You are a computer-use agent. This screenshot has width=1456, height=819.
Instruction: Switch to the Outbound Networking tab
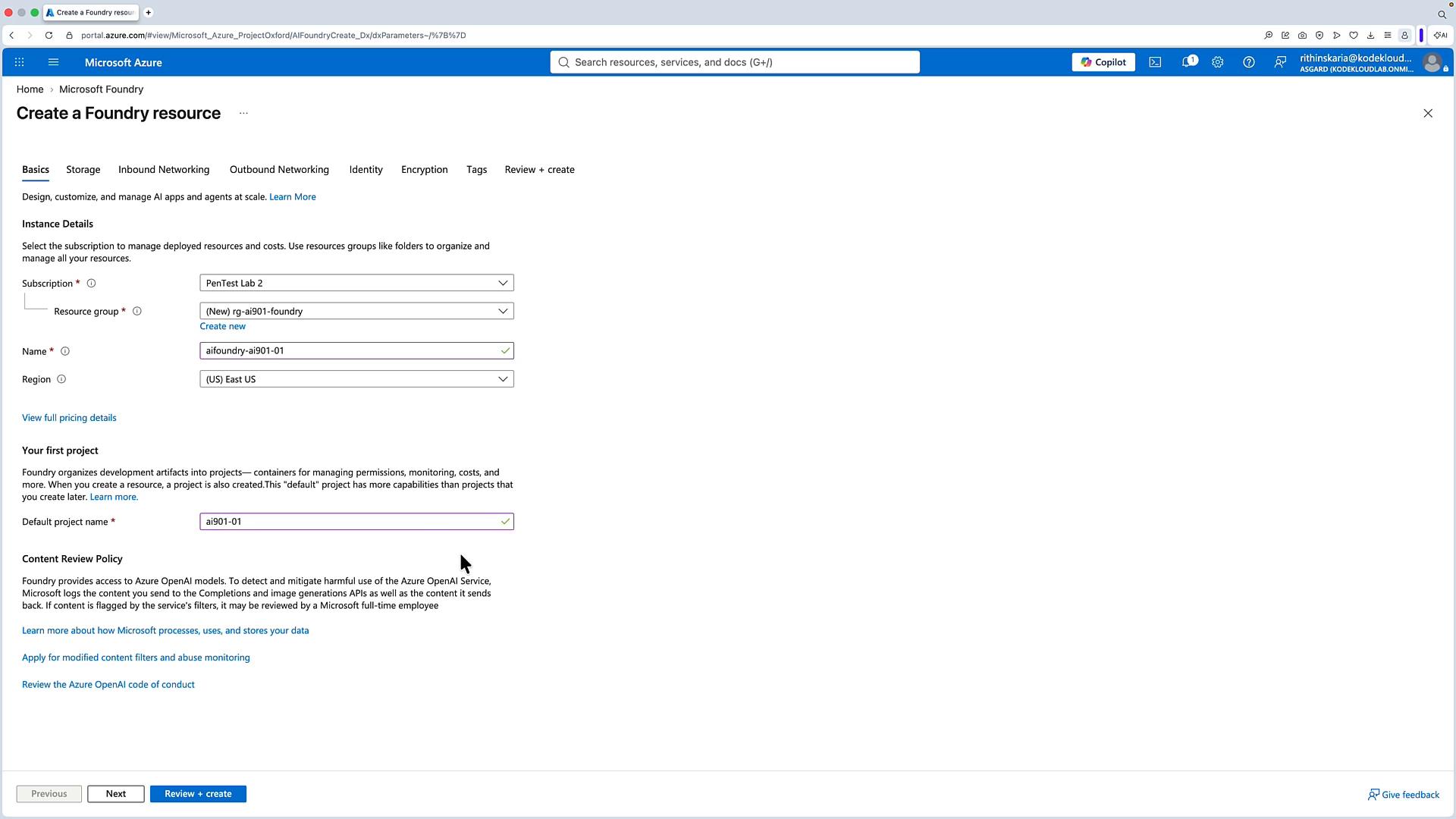279,170
